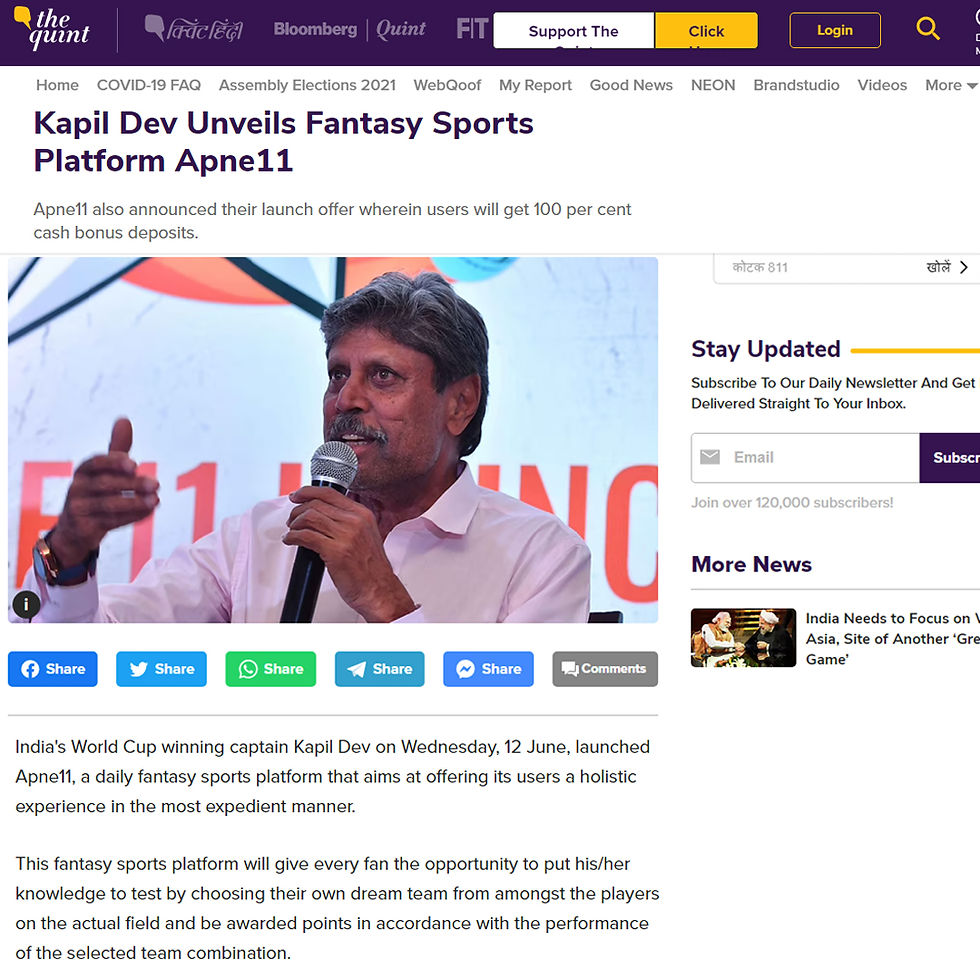Share article via Telegram
Screen dimensions: 980x980
tap(379, 669)
